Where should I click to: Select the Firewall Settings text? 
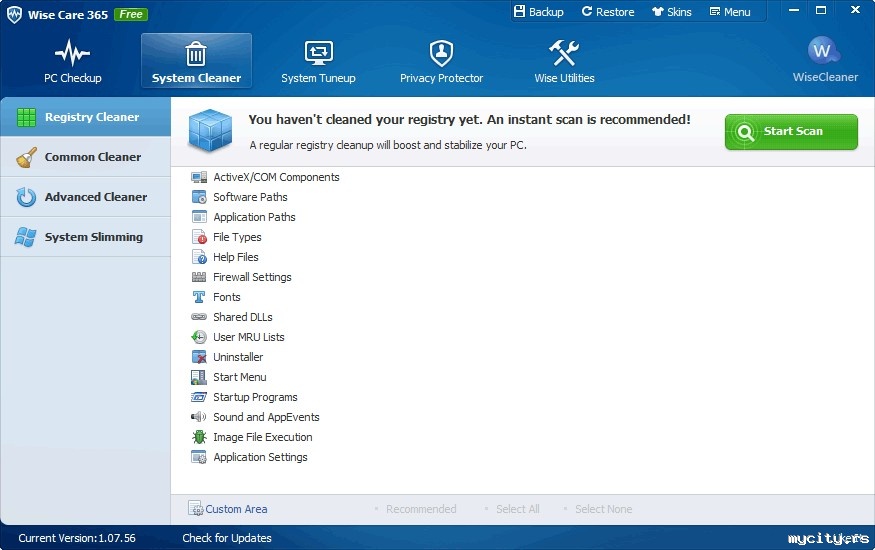(x=252, y=277)
